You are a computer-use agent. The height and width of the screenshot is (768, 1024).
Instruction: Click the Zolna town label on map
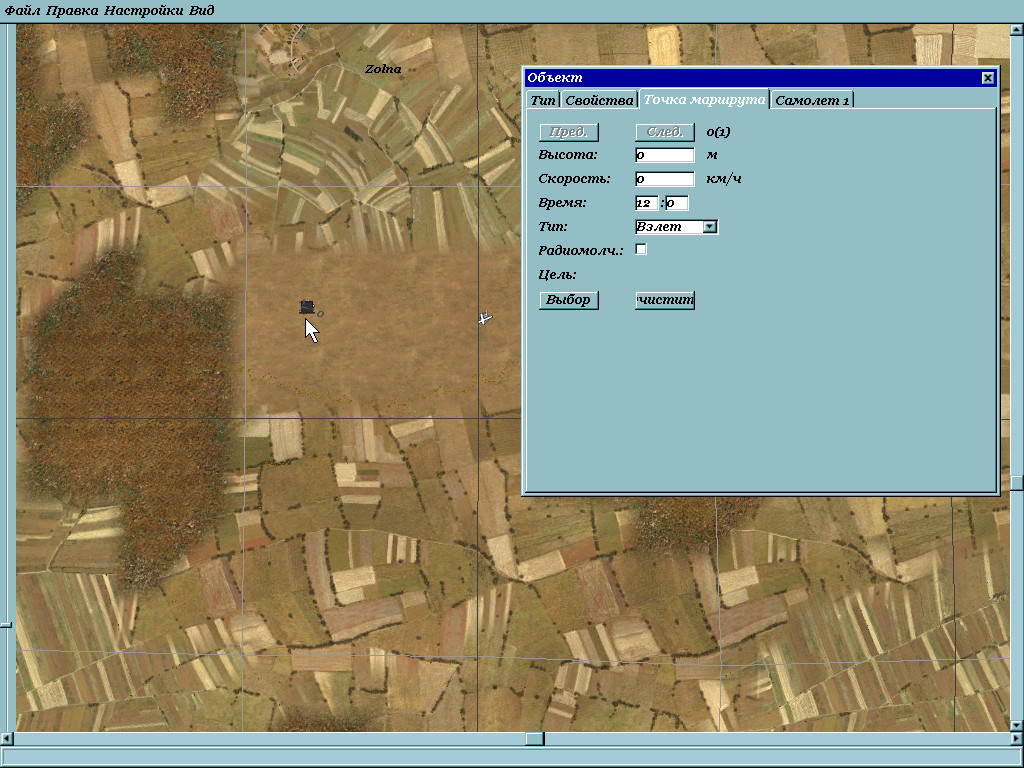(383, 69)
